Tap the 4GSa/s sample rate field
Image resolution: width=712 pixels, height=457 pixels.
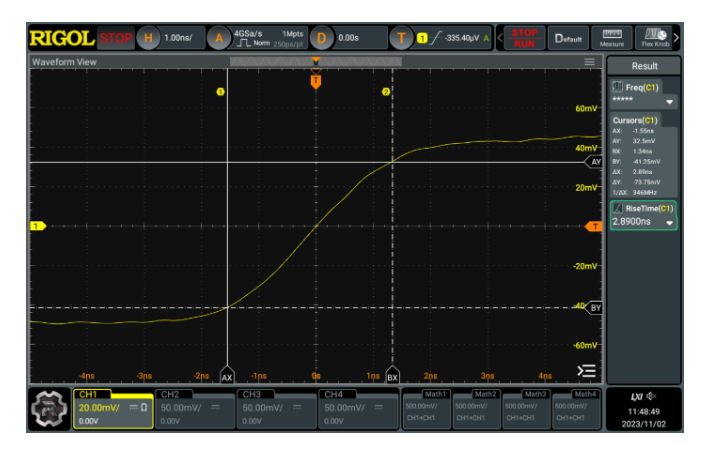coord(248,34)
